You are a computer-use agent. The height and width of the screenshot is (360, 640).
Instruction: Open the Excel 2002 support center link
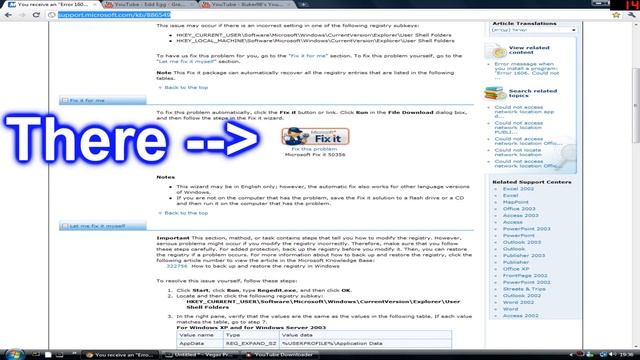[x=518, y=189]
